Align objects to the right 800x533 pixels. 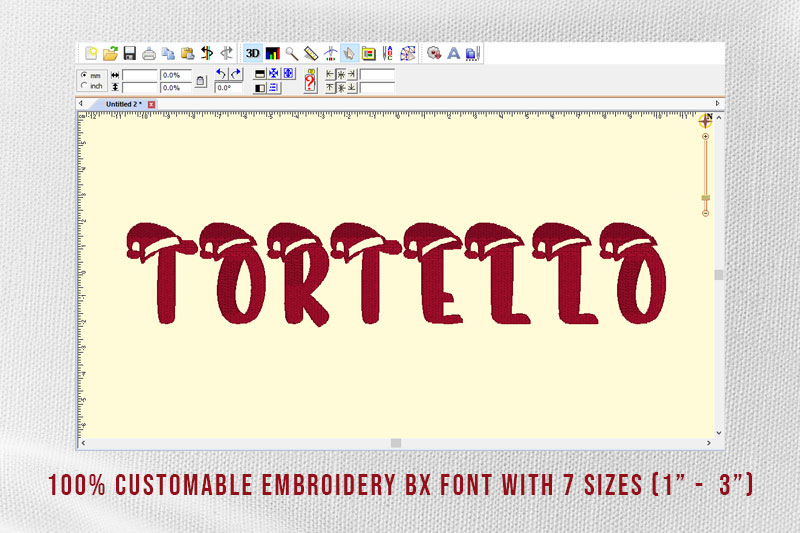tap(352, 74)
